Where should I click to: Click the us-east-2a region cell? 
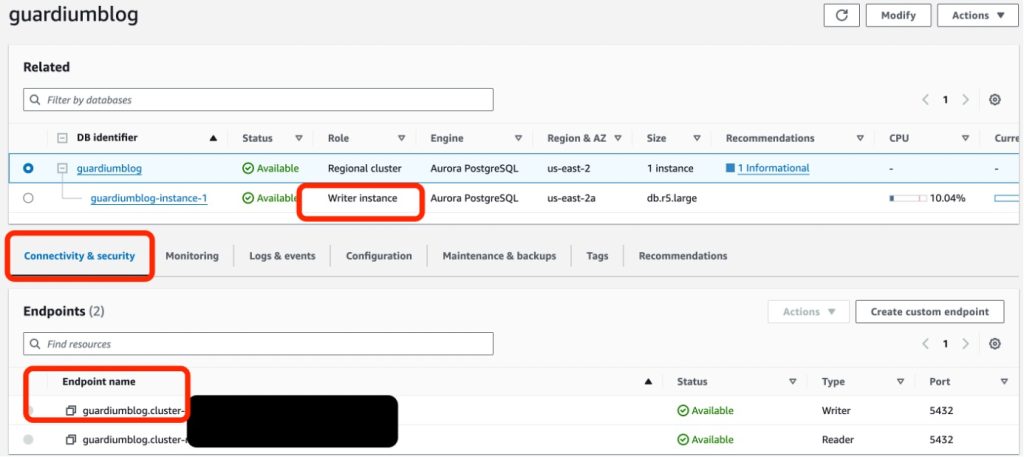pos(571,198)
